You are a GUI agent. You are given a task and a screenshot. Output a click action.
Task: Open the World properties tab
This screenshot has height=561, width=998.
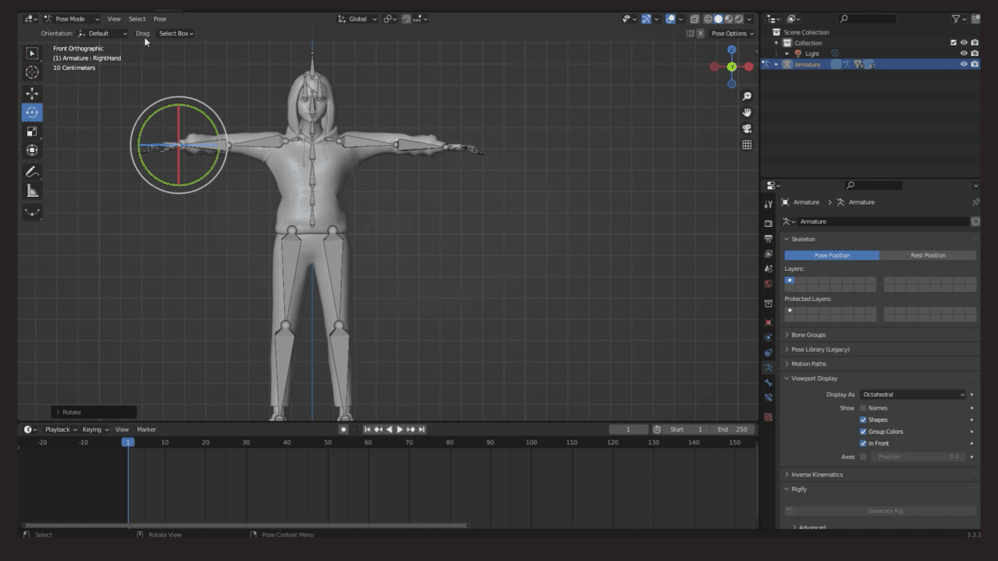tap(768, 284)
